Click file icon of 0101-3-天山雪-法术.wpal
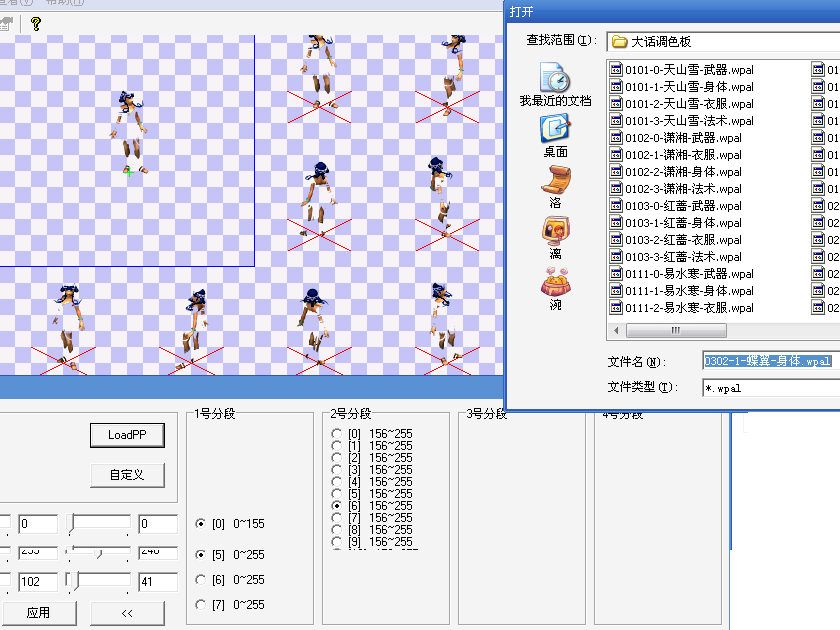 pyautogui.click(x=616, y=121)
